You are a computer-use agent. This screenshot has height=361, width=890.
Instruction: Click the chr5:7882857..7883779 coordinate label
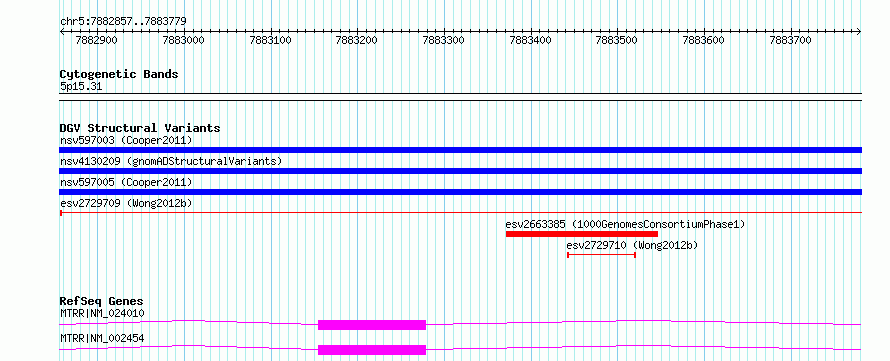tap(123, 22)
